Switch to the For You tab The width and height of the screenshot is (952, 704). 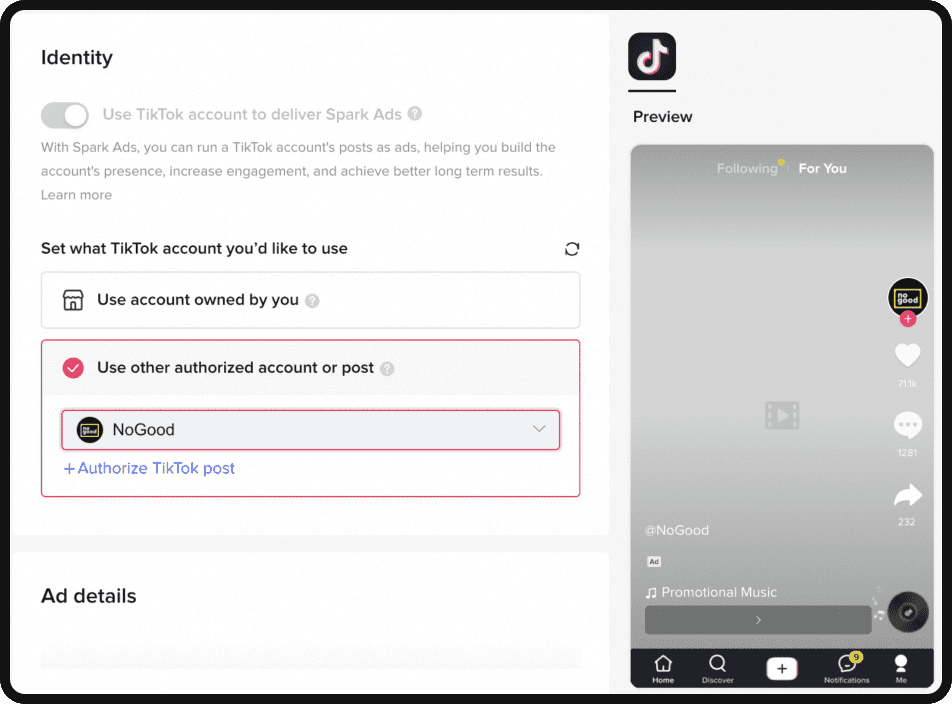822,169
